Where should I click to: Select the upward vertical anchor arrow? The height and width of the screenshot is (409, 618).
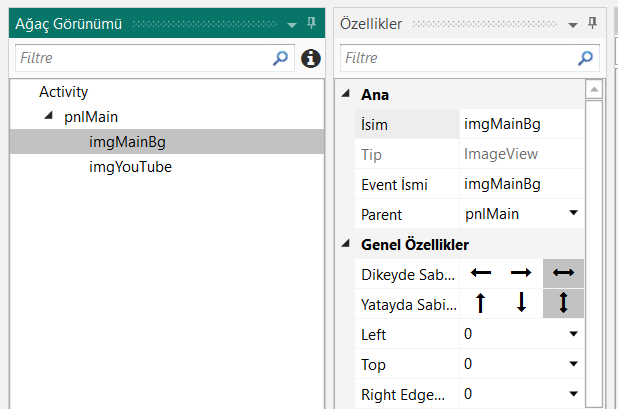tap(481, 303)
